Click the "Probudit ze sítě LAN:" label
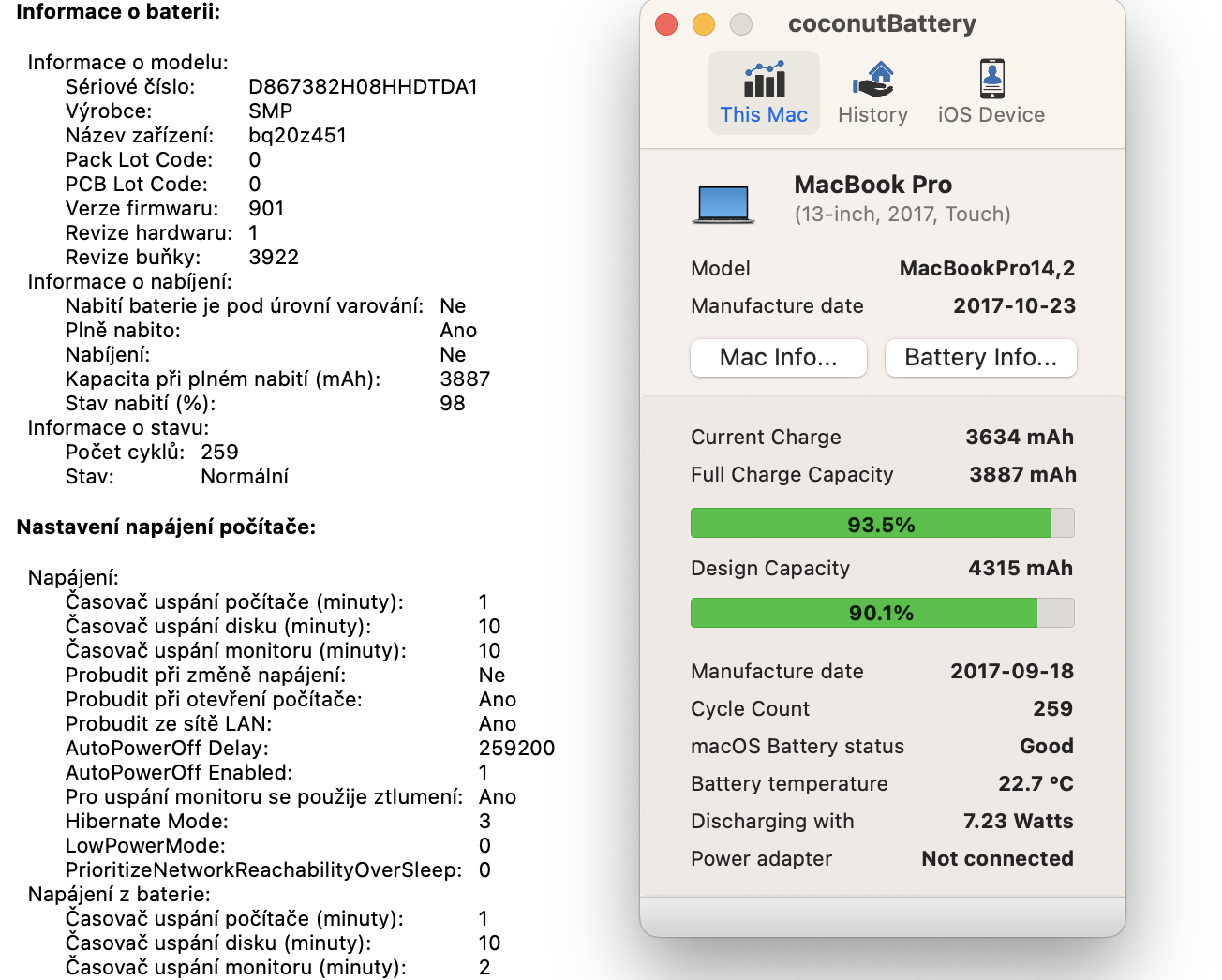1222x980 pixels. [169, 724]
